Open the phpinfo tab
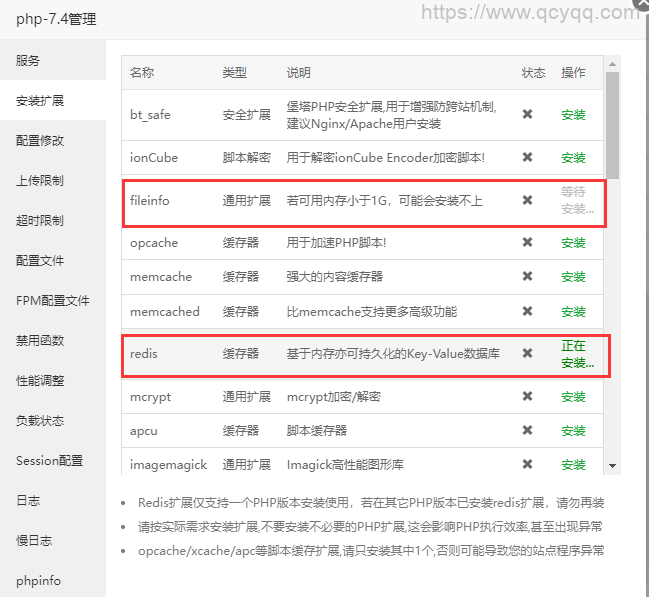Image resolution: width=649 pixels, height=597 pixels. coord(37,580)
